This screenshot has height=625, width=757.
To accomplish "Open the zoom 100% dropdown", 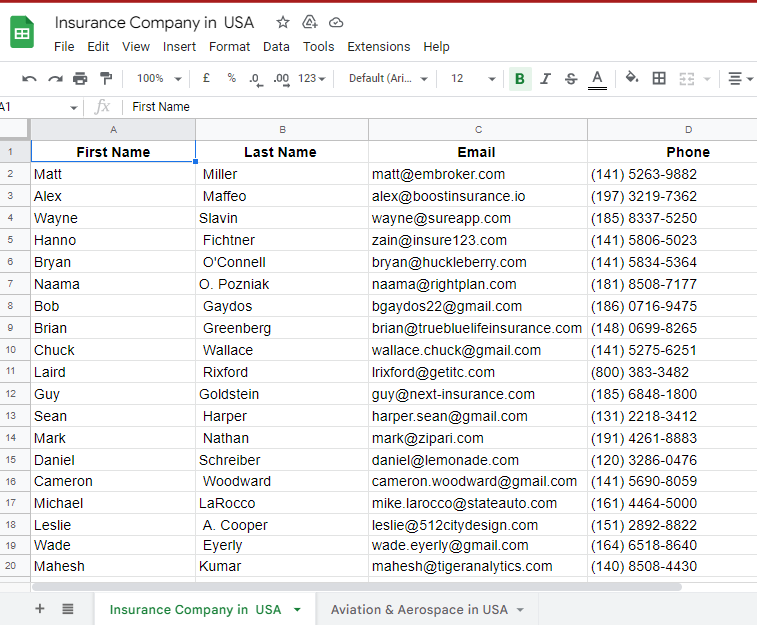I will coord(159,78).
